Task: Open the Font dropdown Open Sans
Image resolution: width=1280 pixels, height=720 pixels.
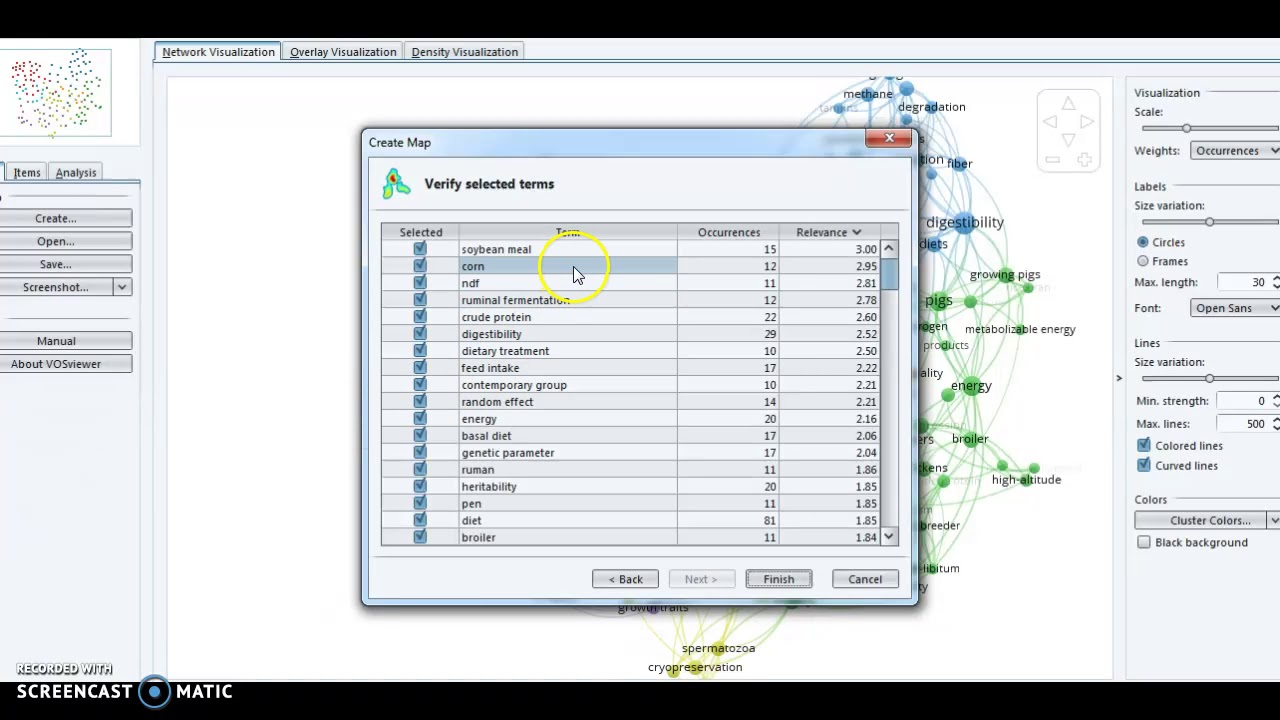Action: click(1235, 308)
